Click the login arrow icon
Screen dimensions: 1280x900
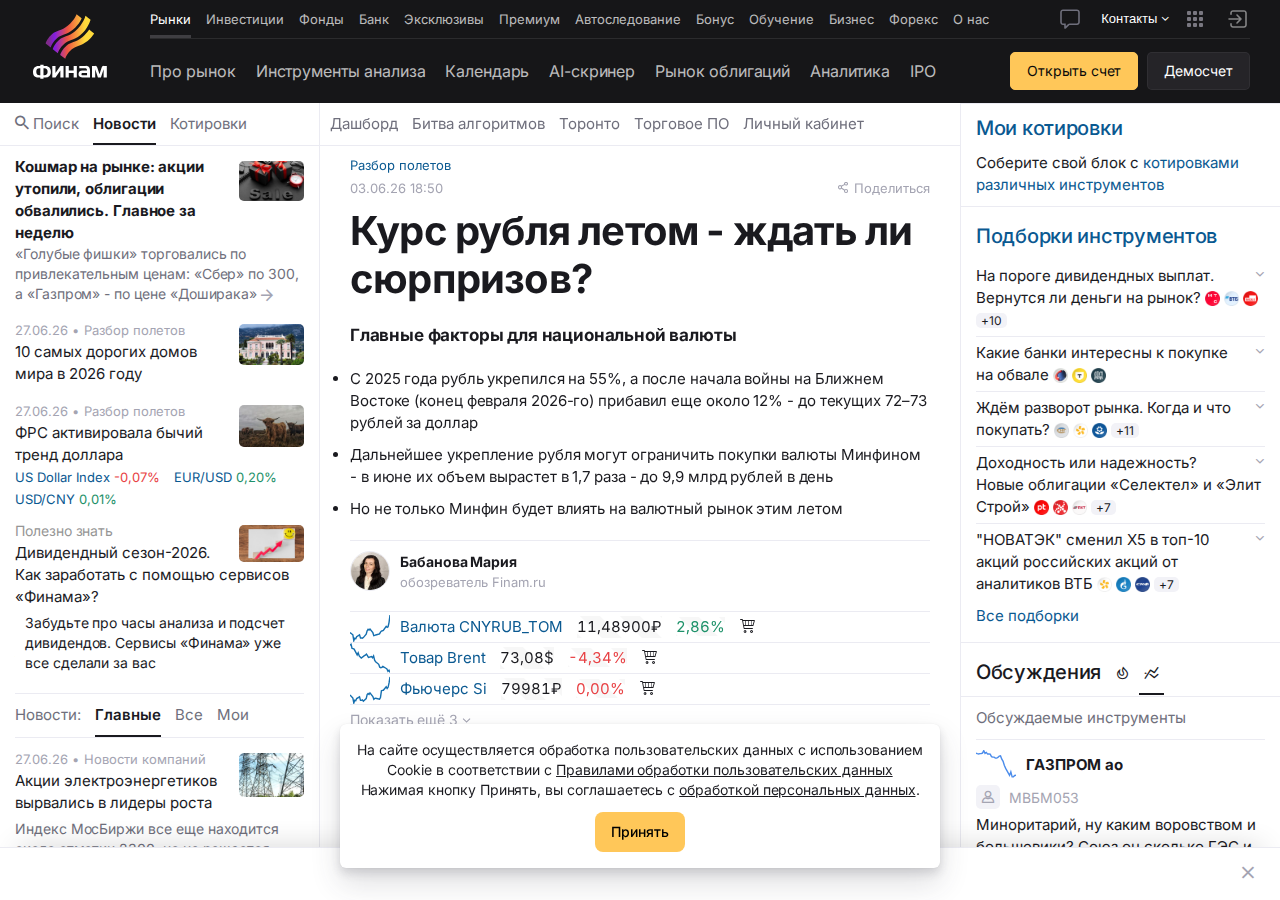(x=1238, y=19)
